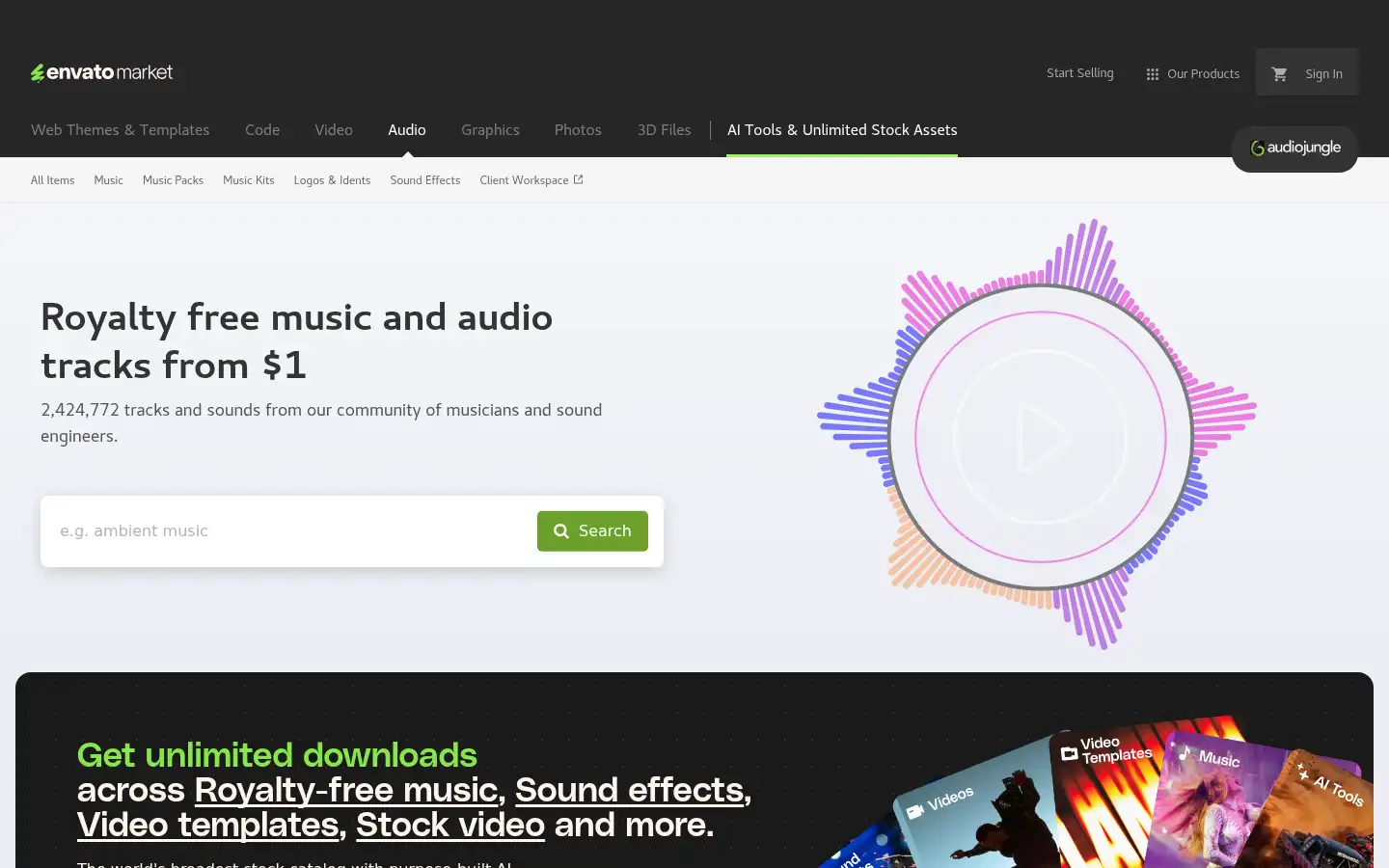Screen dimensions: 1389x868
Task: Click the Envato Market logo
Action: pyautogui.click(x=101, y=72)
